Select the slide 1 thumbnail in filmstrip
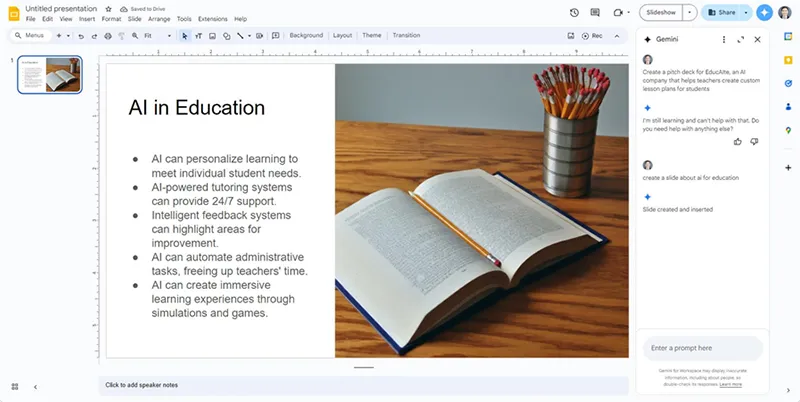 pos(50,76)
